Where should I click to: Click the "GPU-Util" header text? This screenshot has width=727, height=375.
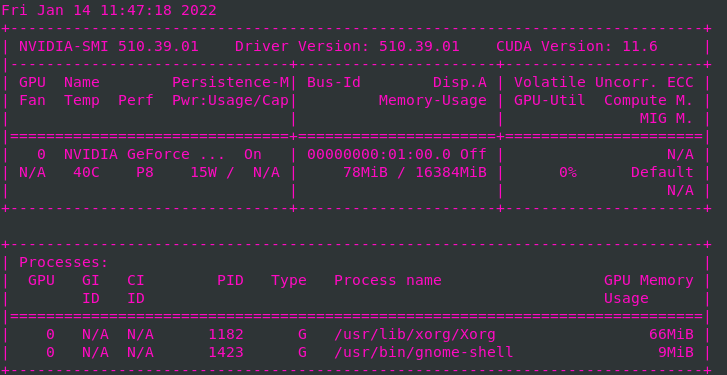pyautogui.click(x=550, y=101)
